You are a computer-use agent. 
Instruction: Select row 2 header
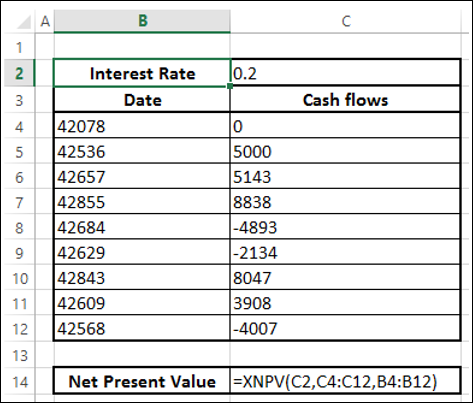[19, 73]
